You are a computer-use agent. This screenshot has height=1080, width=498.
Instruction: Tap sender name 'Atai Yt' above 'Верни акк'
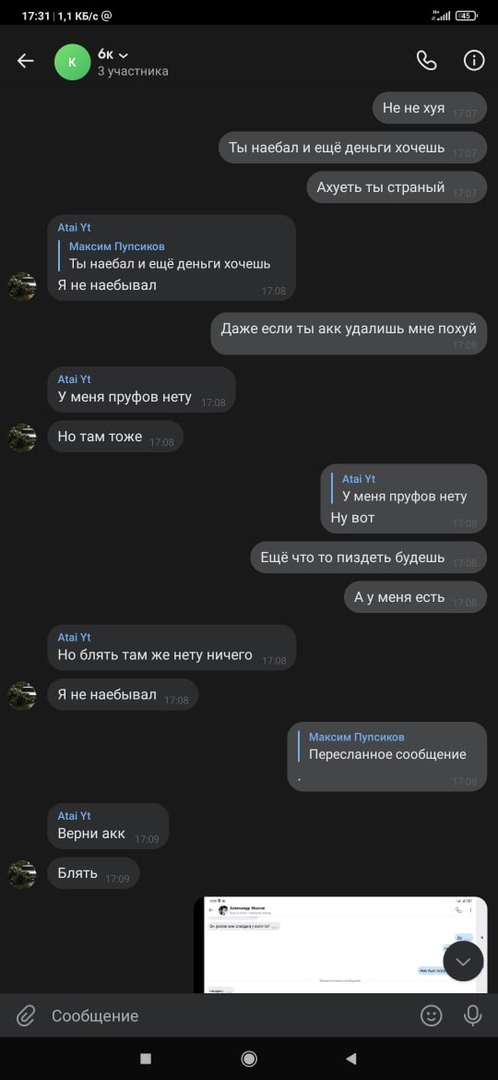click(x=74, y=816)
